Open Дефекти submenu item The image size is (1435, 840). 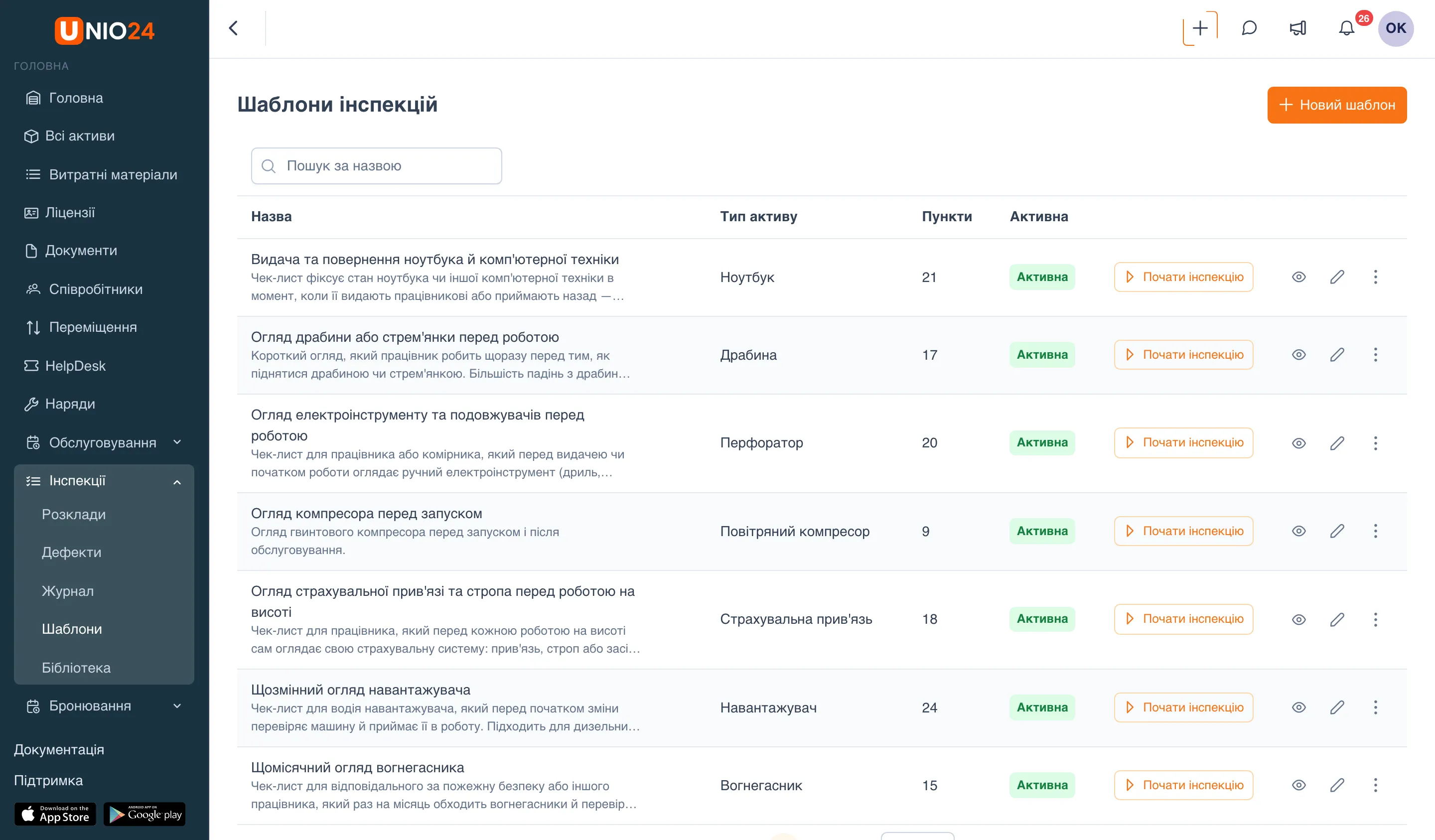(71, 553)
